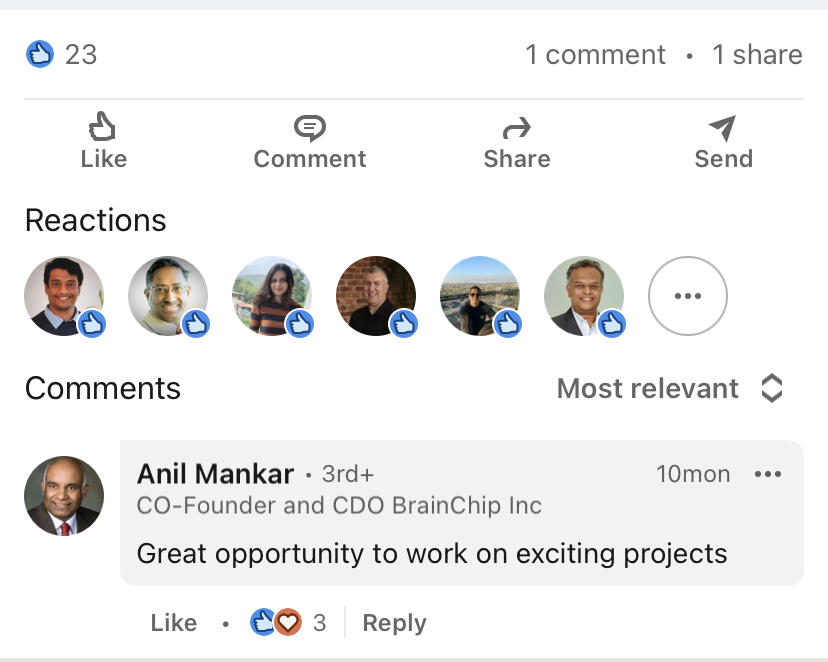
Task: Open the 1 comment link
Action: 595,54
